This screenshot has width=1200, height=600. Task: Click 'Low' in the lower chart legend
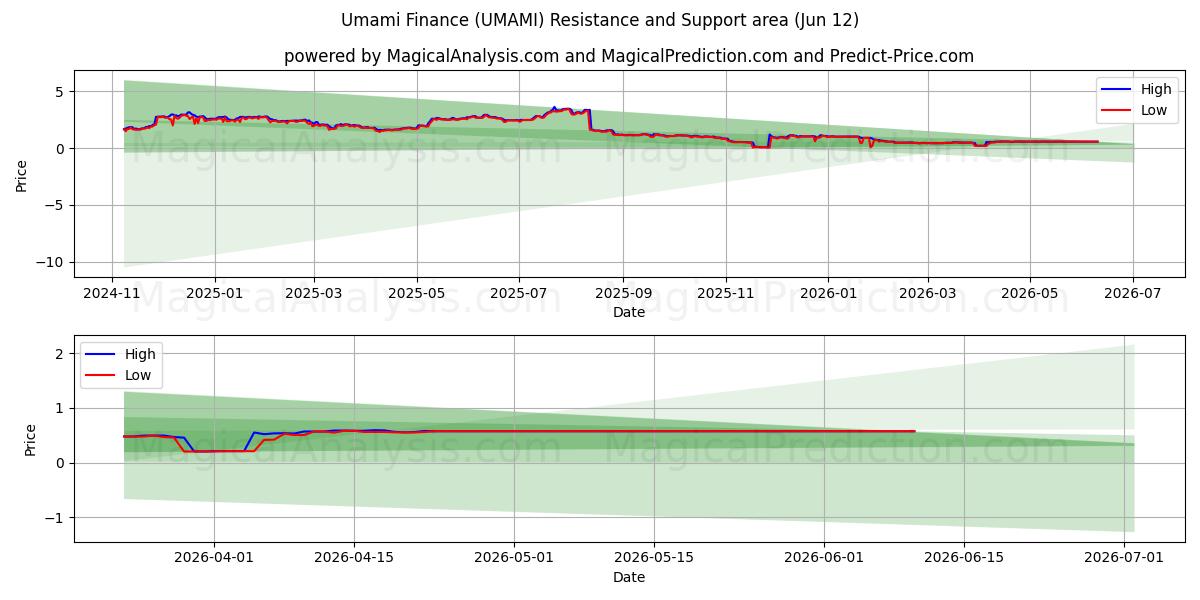pyautogui.click(x=138, y=375)
